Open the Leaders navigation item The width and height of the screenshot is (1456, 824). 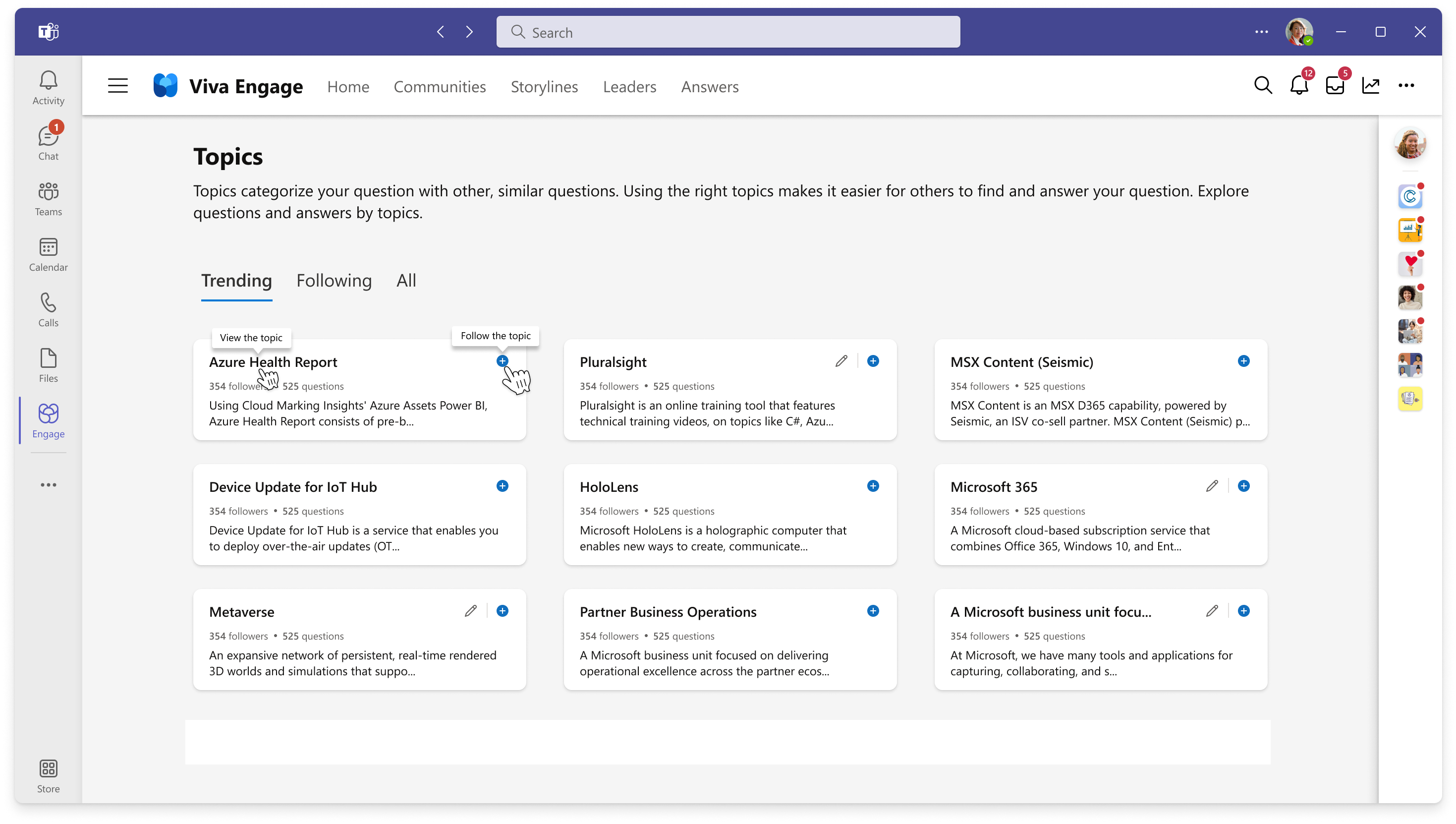[629, 86]
